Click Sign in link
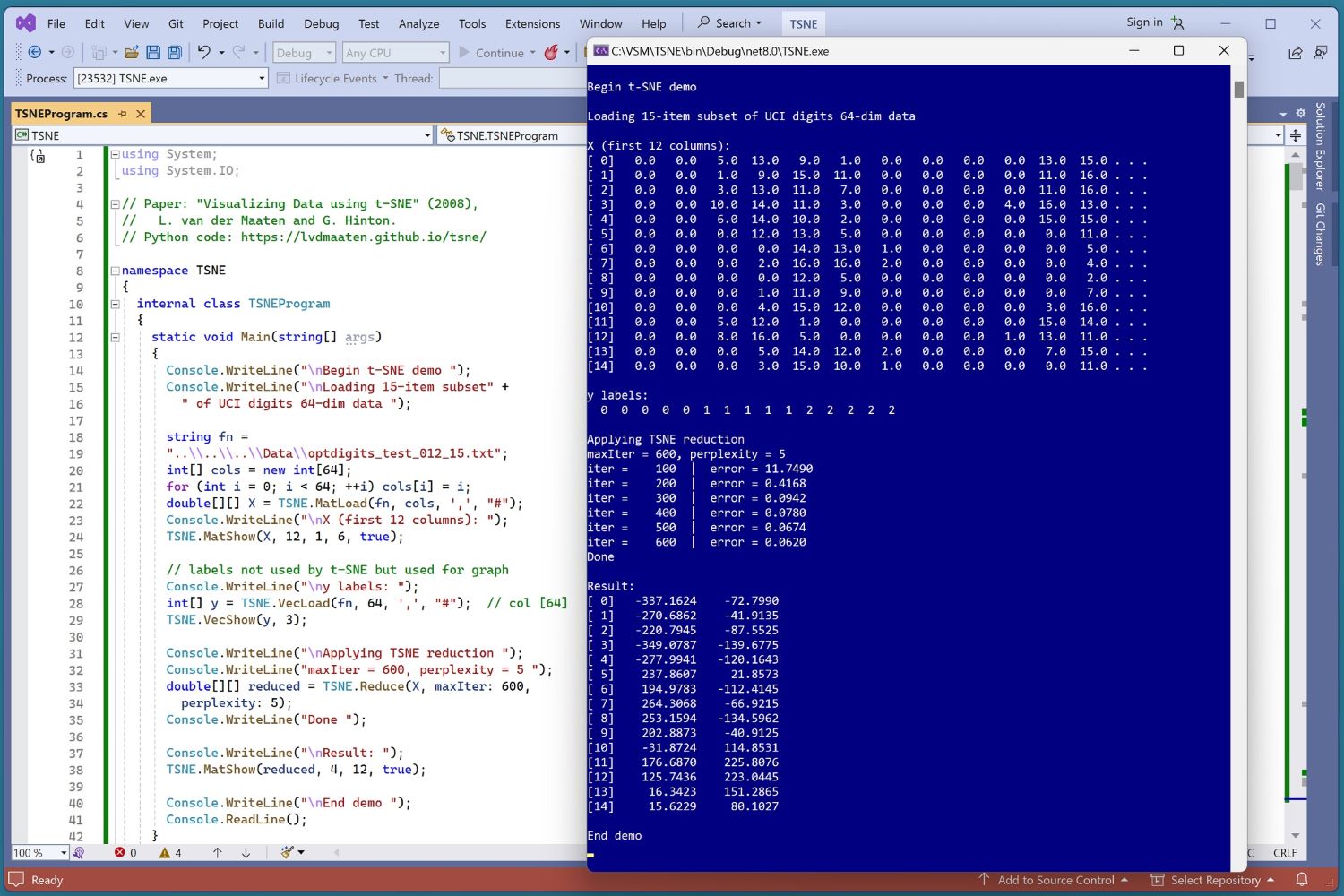The height and width of the screenshot is (896, 1344). click(1144, 22)
